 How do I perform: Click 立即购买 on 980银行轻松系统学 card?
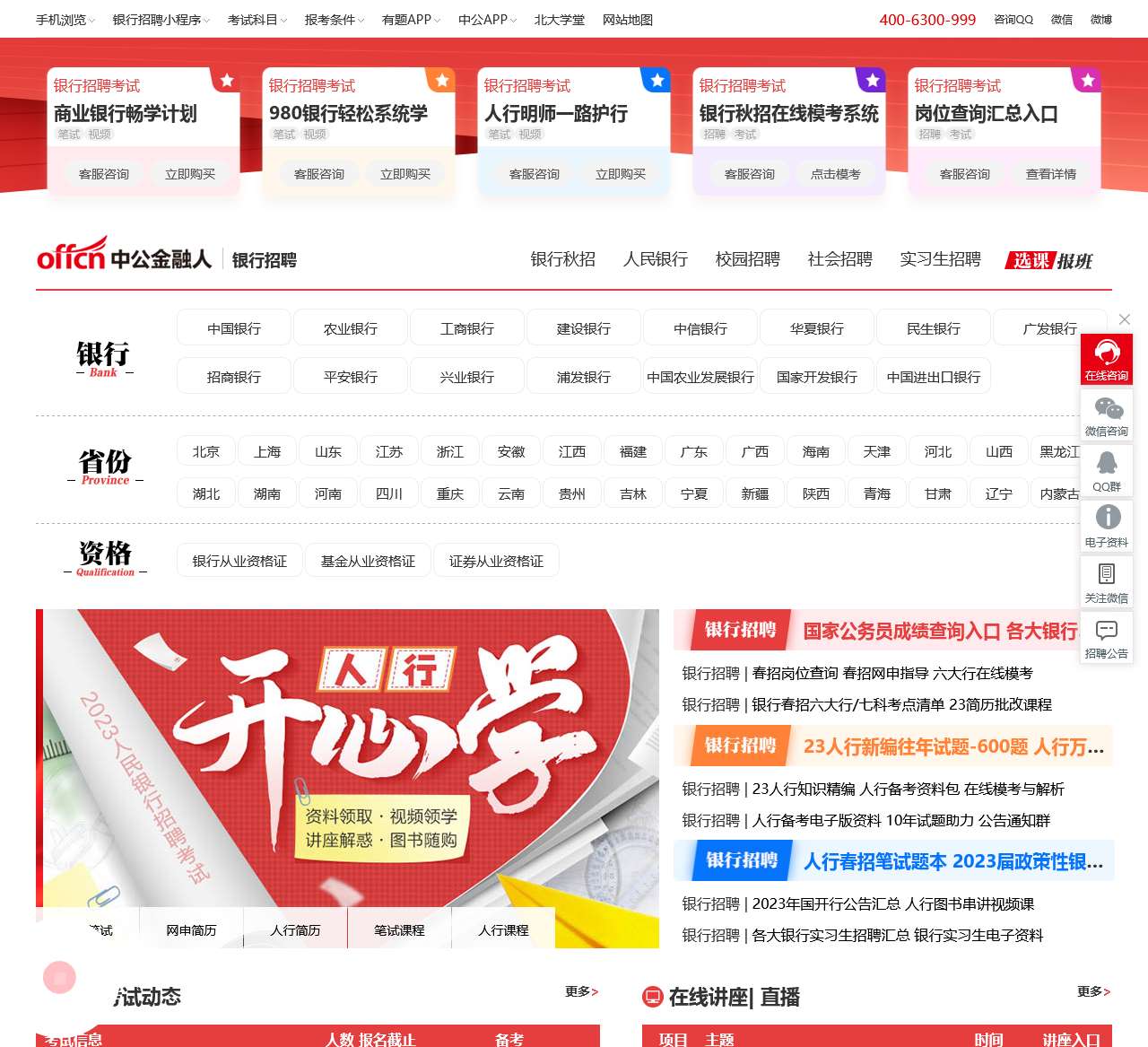click(x=405, y=174)
